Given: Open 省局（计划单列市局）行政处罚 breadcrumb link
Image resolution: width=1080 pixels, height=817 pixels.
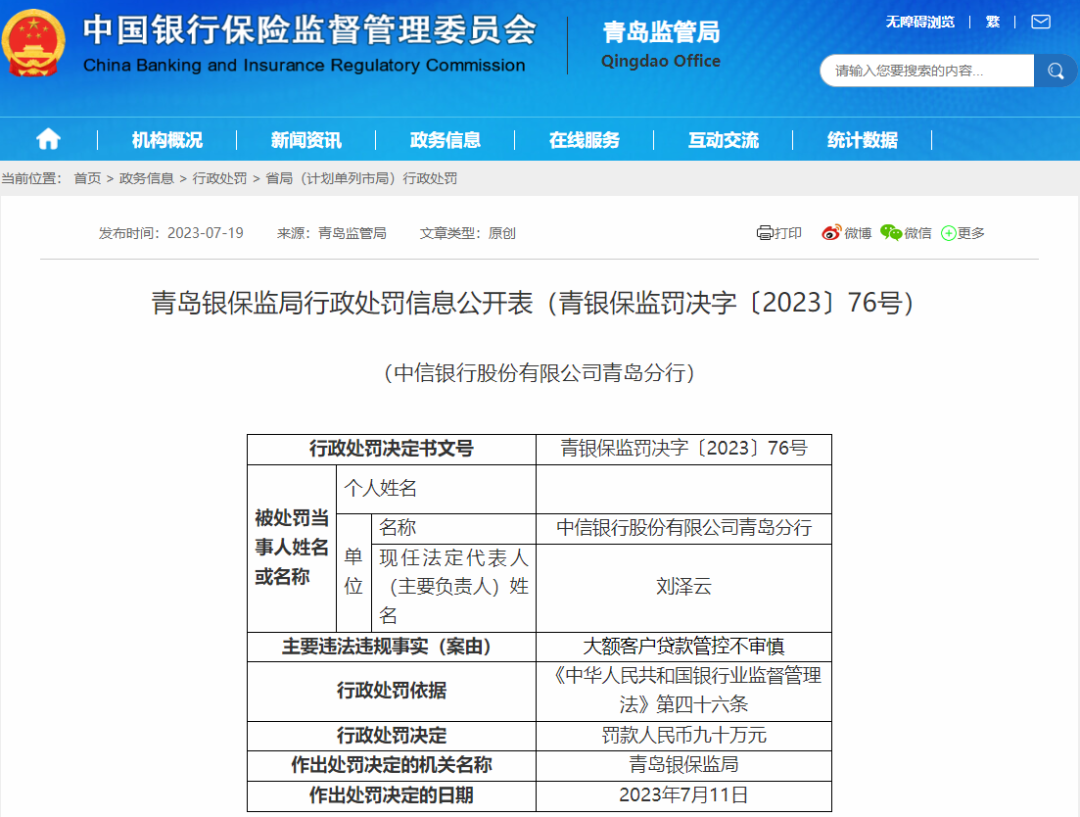Looking at the screenshot, I should [361, 178].
